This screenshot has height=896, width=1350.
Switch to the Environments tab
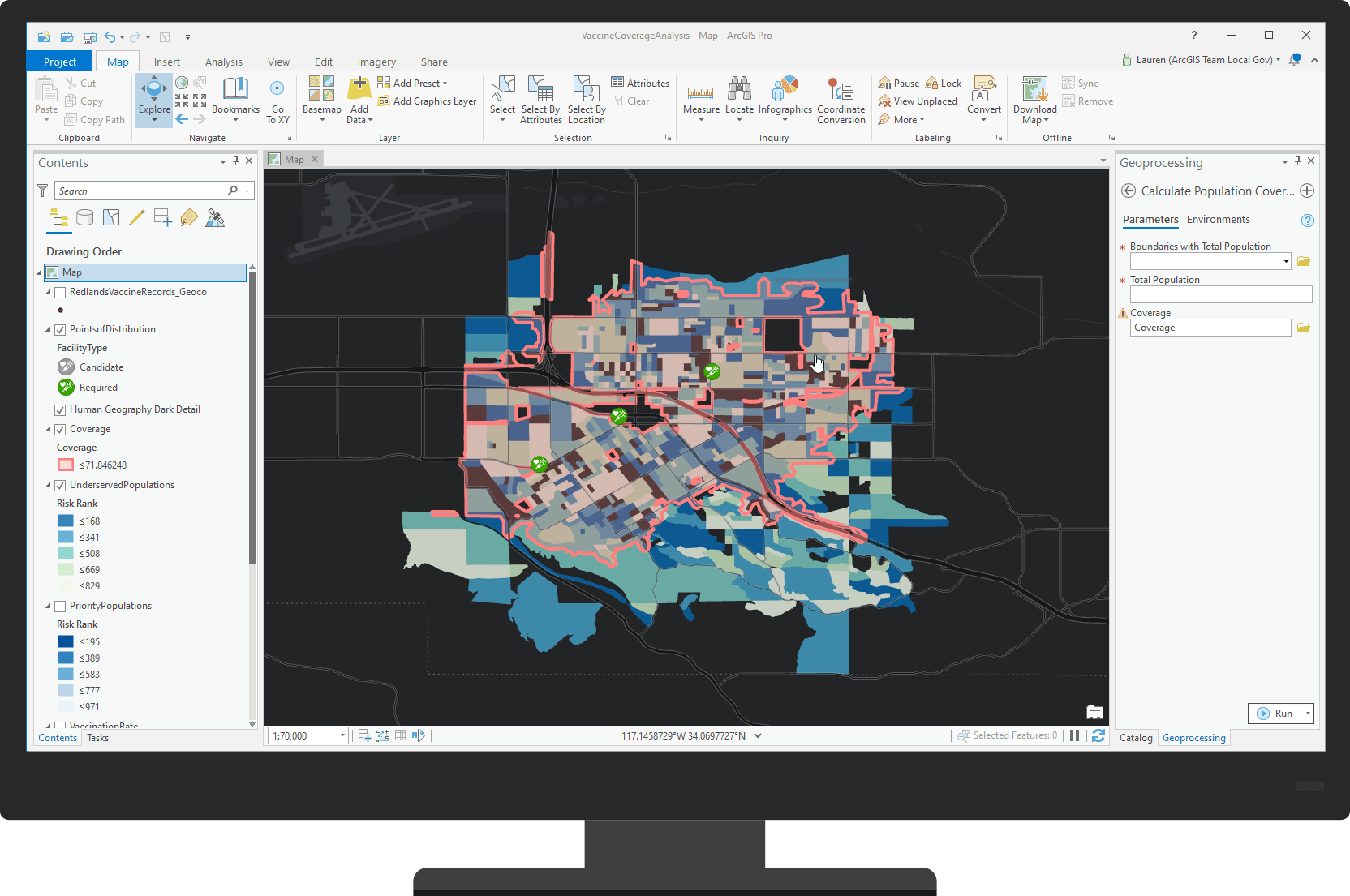click(1218, 220)
